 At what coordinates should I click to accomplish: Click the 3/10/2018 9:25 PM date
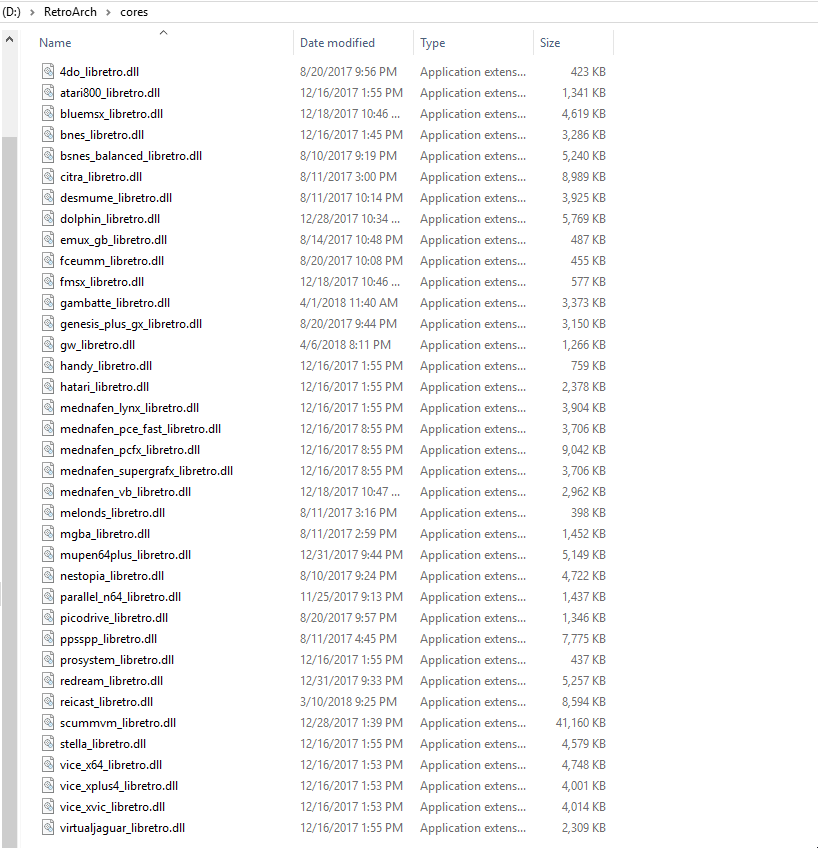coord(349,702)
